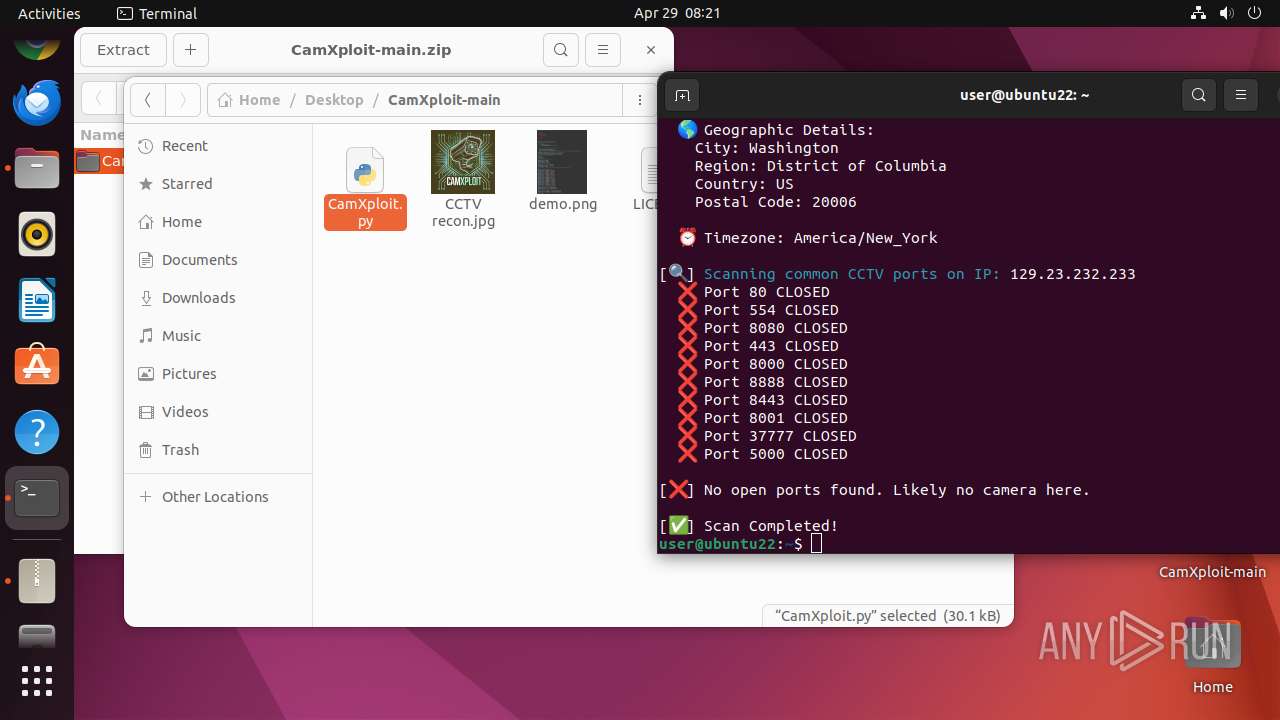Click the Name column header in archive
This screenshot has height=720, width=1280.
pos(102,135)
